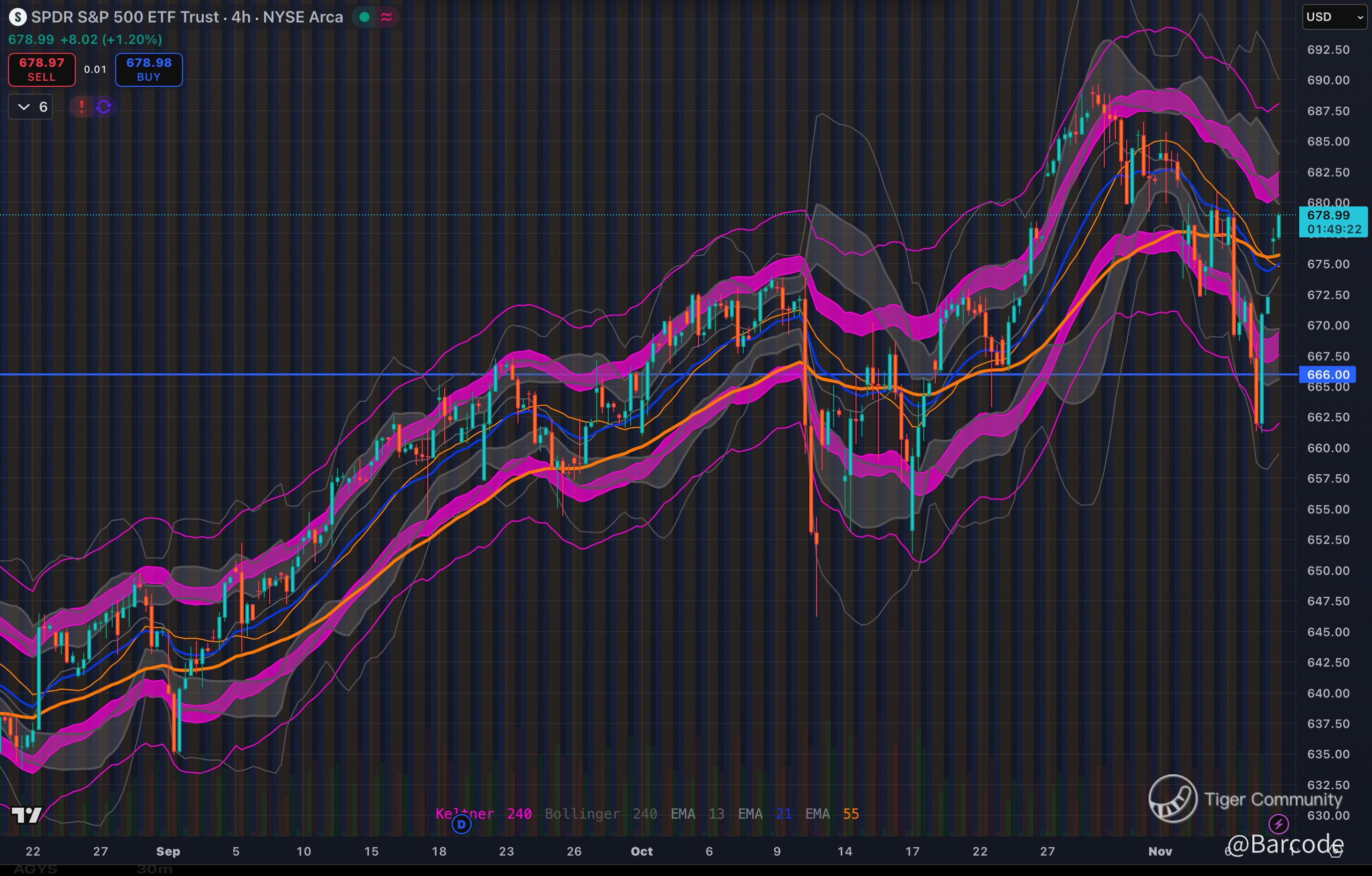Click the hexagon settings icon on time axis
The width and height of the screenshot is (1372, 876).
tap(1335, 852)
